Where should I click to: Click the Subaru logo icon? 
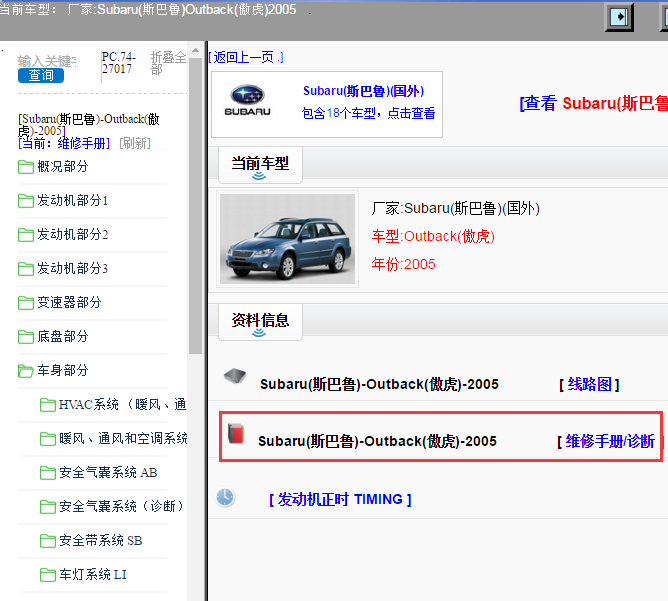(248, 100)
